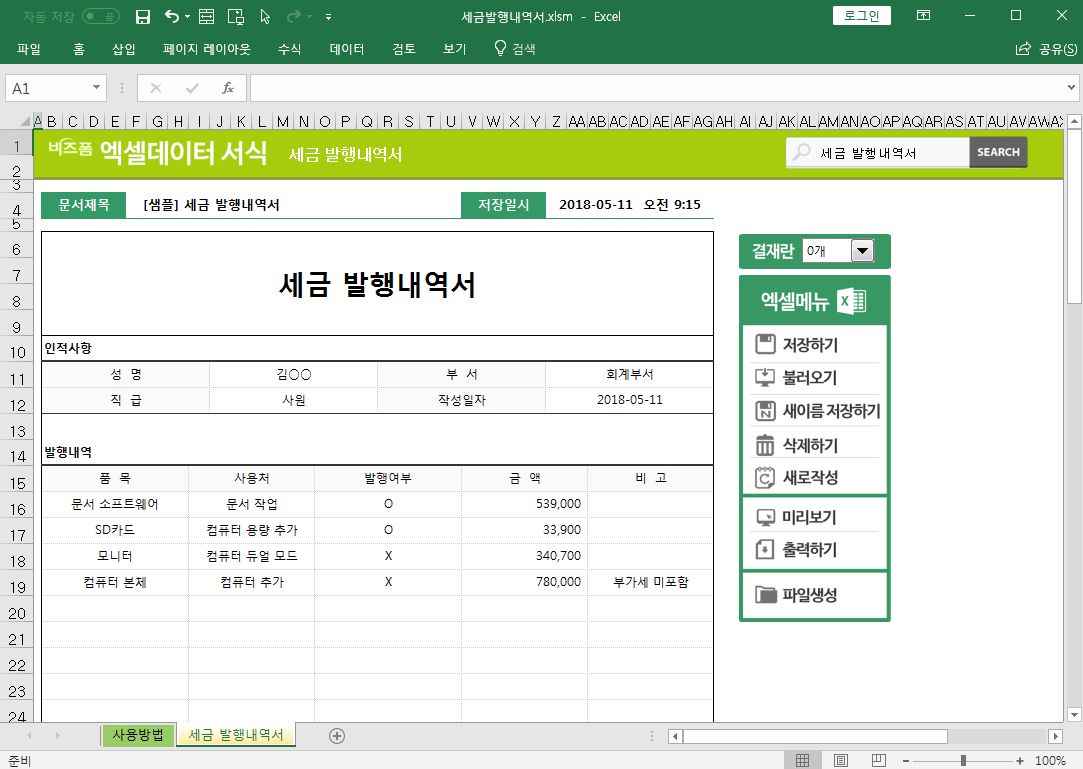Switch to Page Break Preview icon
This screenshot has width=1083, height=769.
(879, 761)
